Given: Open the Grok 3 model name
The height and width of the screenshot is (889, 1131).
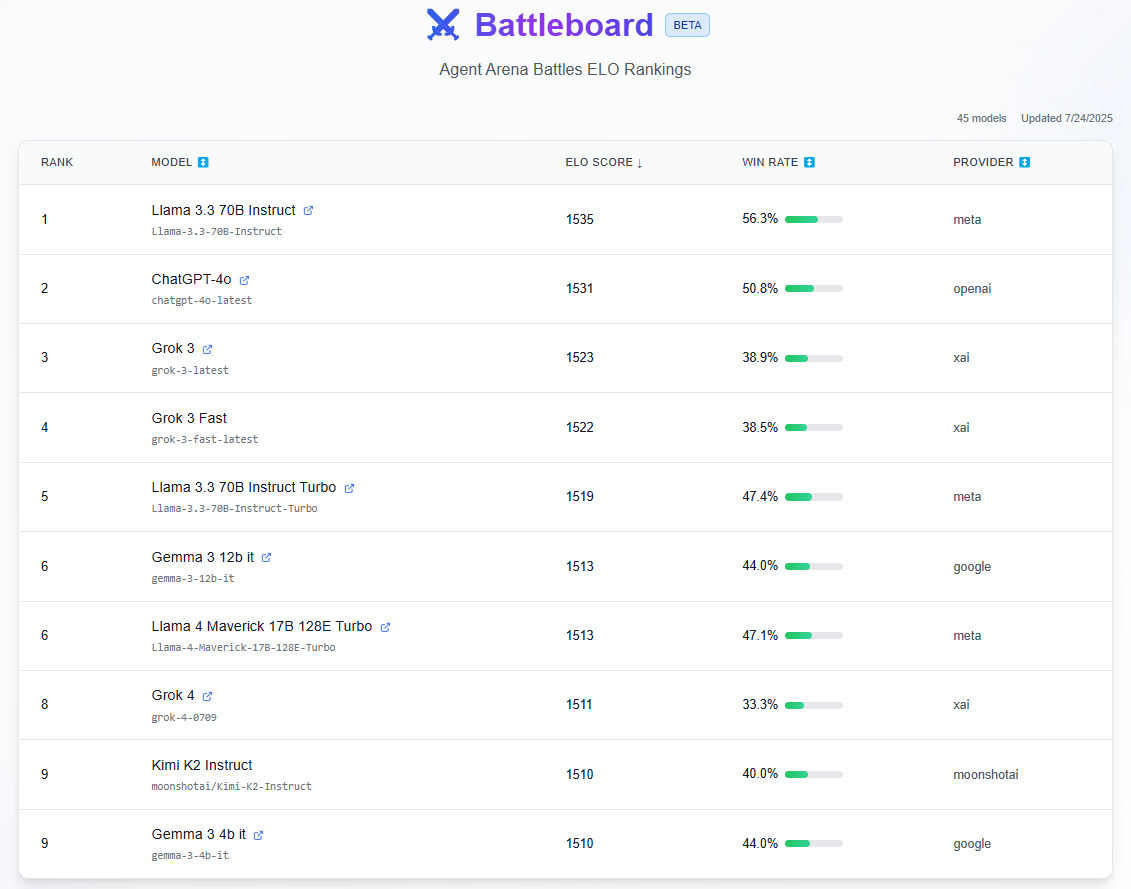Looking at the screenshot, I should [173, 349].
